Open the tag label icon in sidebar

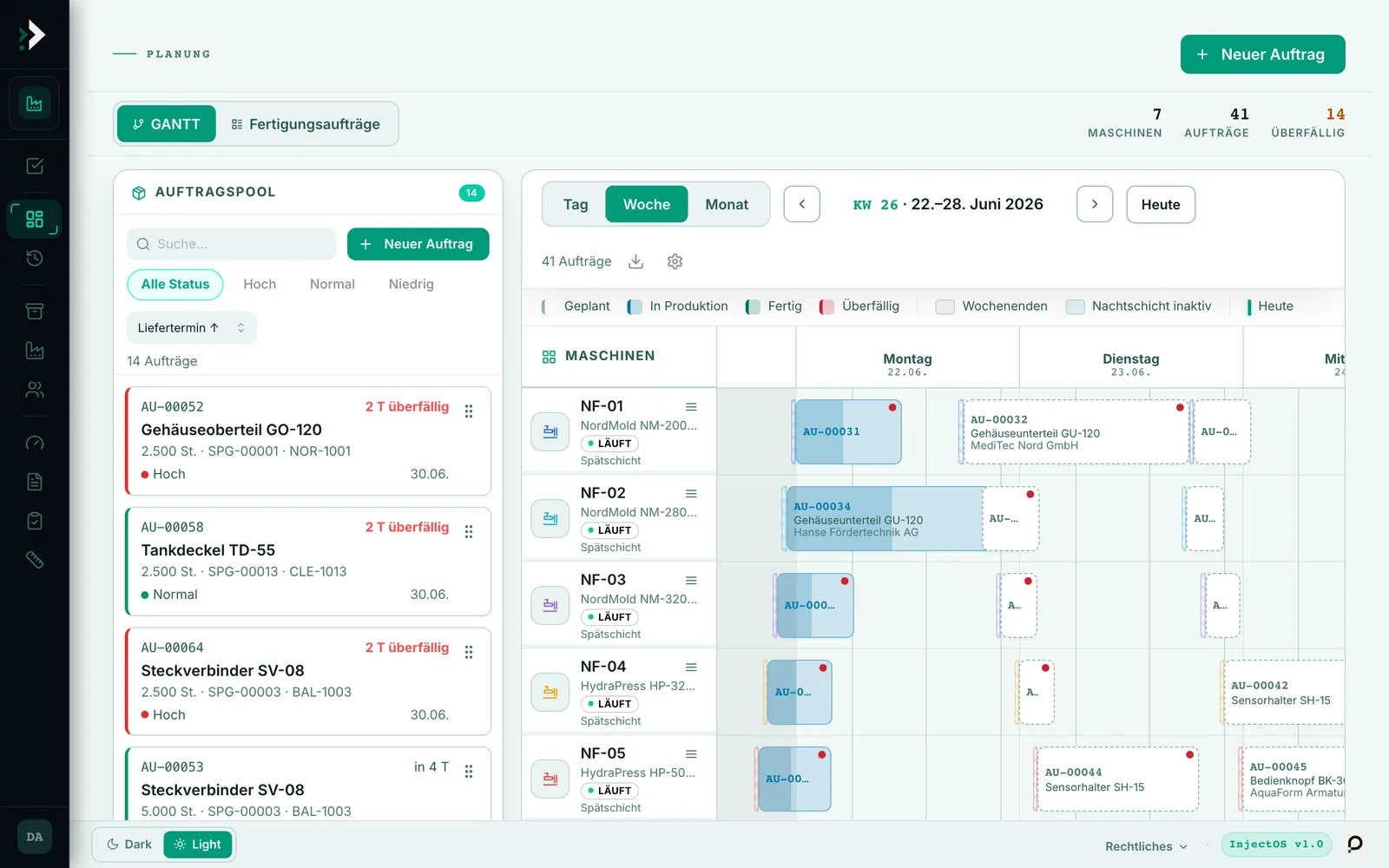point(35,560)
